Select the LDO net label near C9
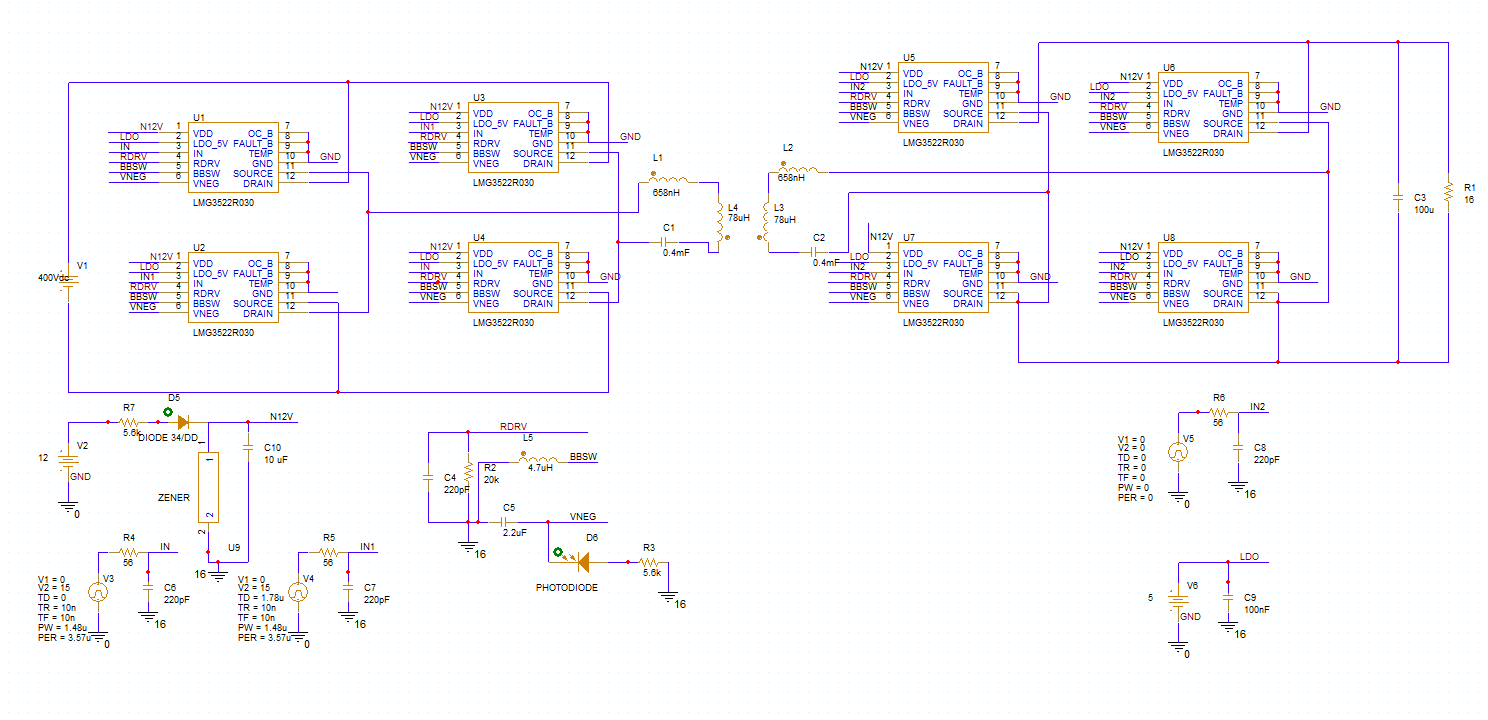Viewport: 1488px width, 720px height. (x=1249, y=555)
